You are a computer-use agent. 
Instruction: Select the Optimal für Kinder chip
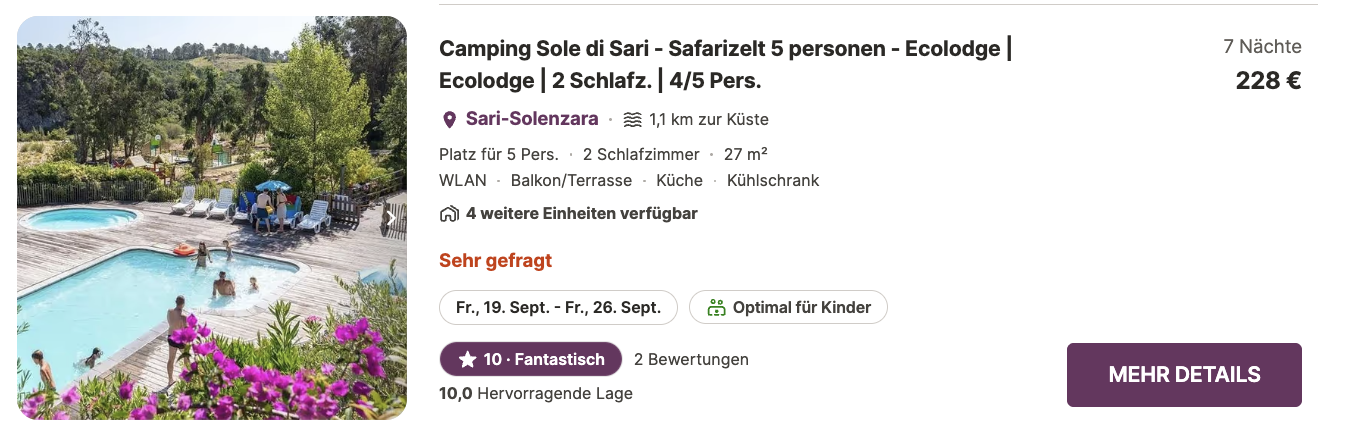point(788,307)
